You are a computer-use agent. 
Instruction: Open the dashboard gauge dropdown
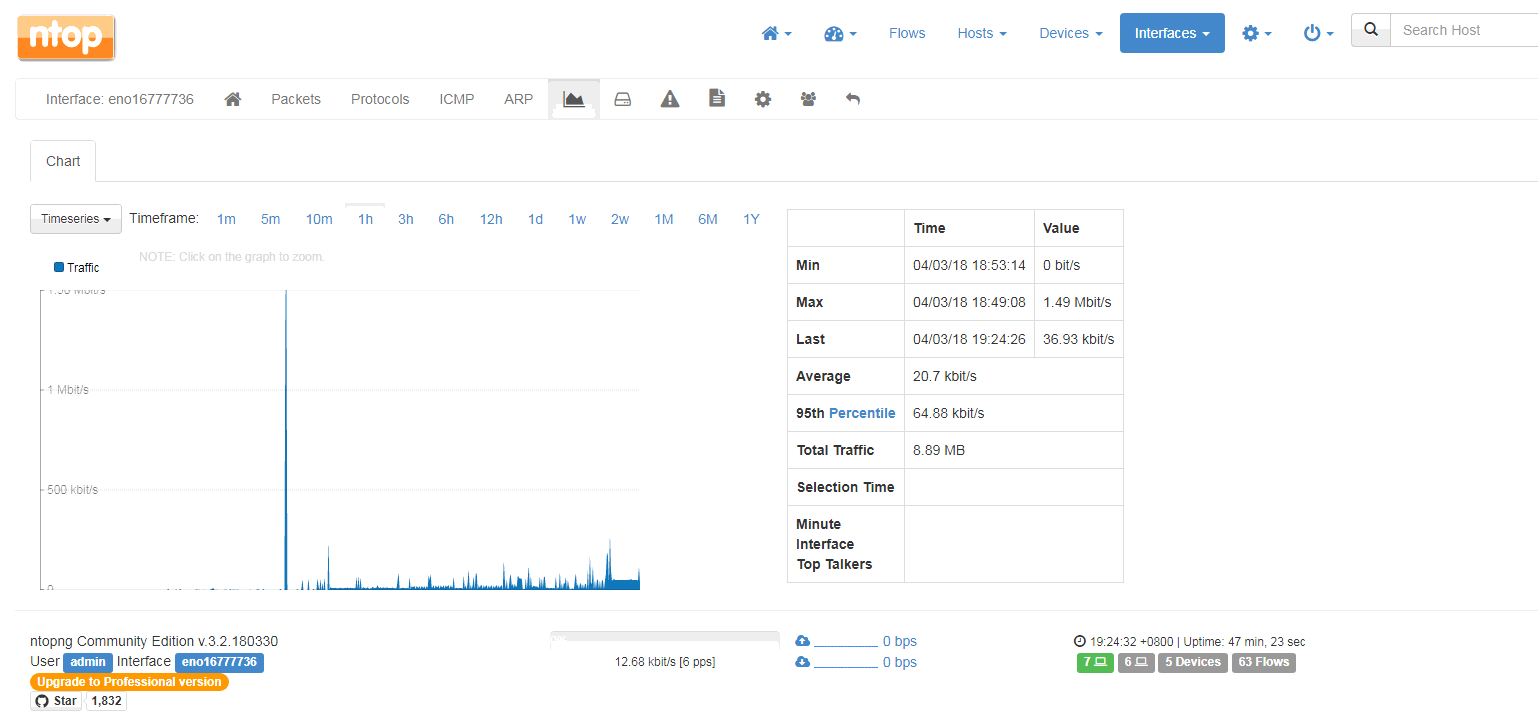(840, 33)
